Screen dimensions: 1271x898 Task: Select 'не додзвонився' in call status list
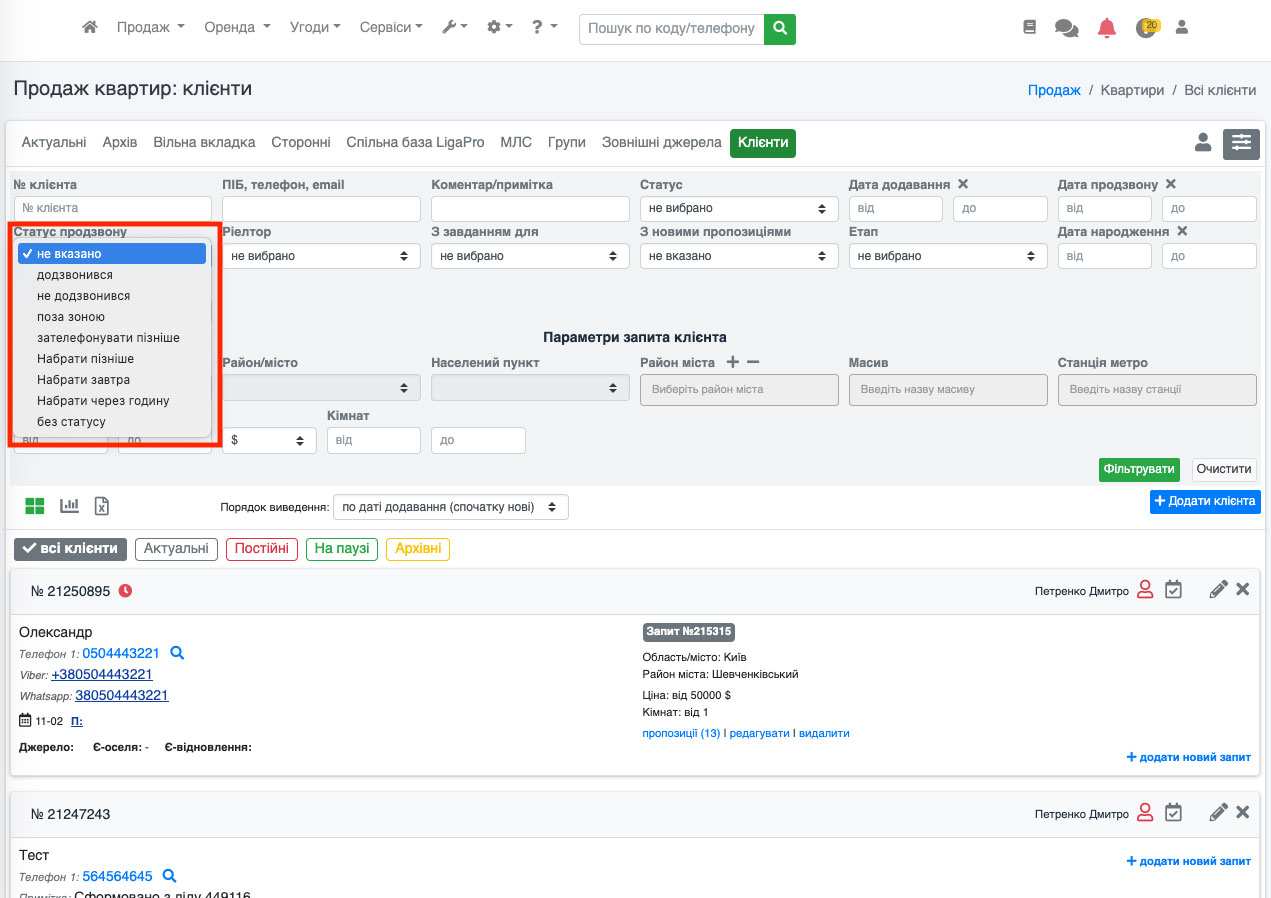click(x=83, y=296)
